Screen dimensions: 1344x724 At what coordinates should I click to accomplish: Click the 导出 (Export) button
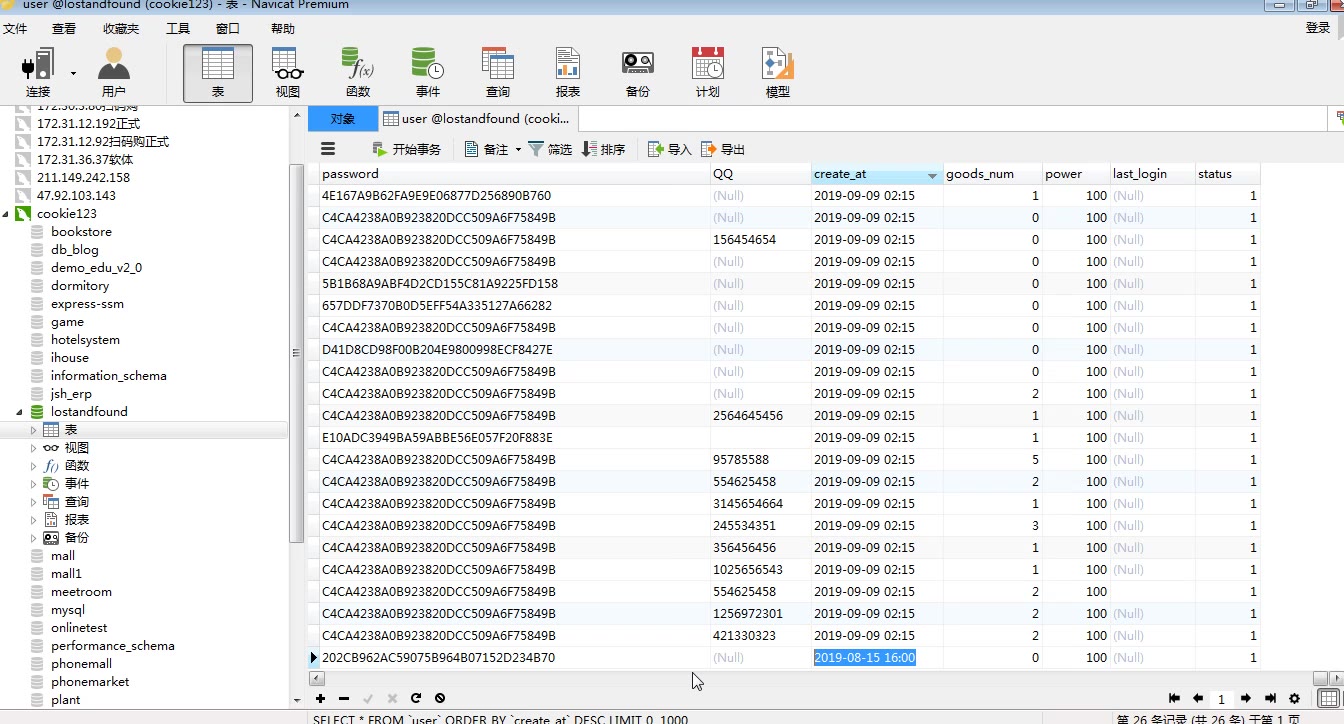click(x=723, y=149)
